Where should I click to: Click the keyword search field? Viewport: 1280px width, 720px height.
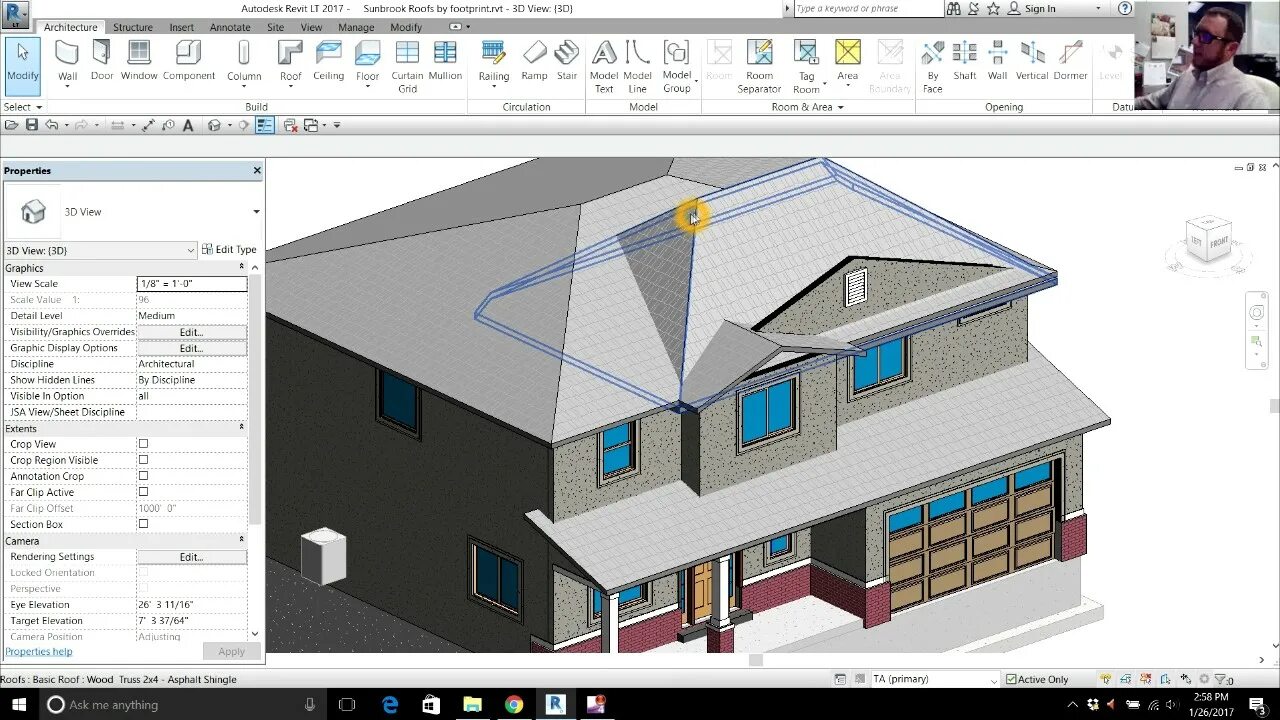coord(868,9)
